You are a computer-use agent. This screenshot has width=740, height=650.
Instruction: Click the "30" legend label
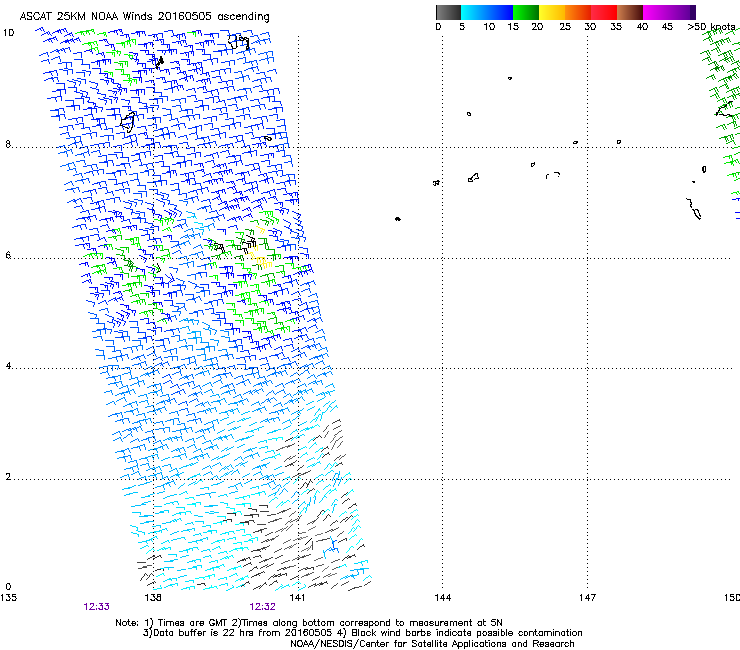point(590,26)
